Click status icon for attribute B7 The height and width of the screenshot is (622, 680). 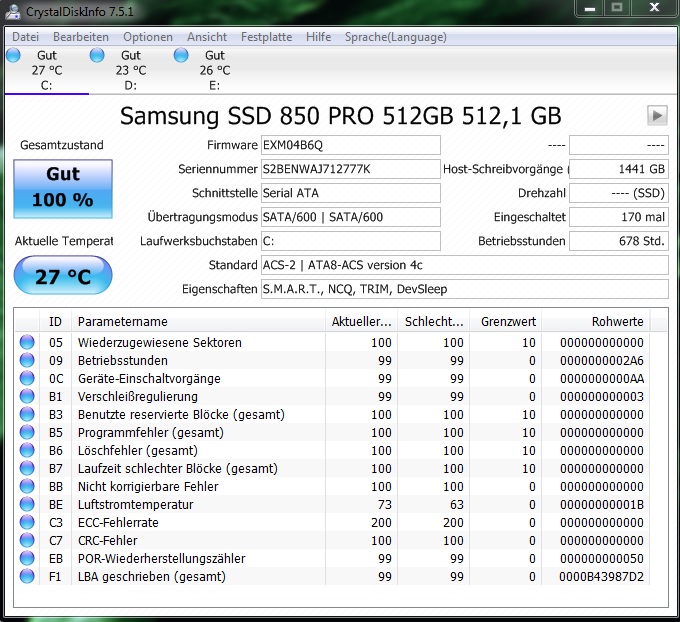(x=27, y=468)
